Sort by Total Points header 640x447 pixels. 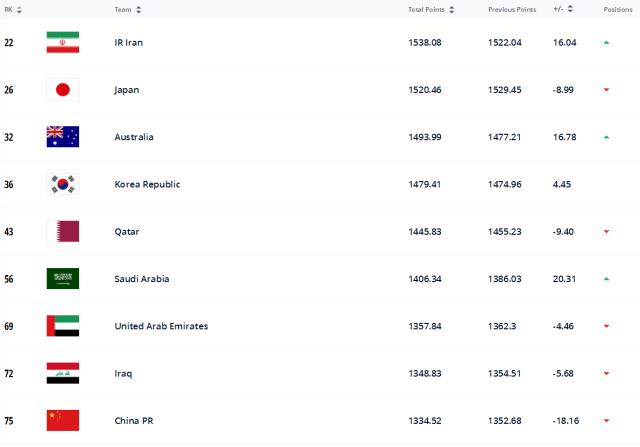pos(431,9)
